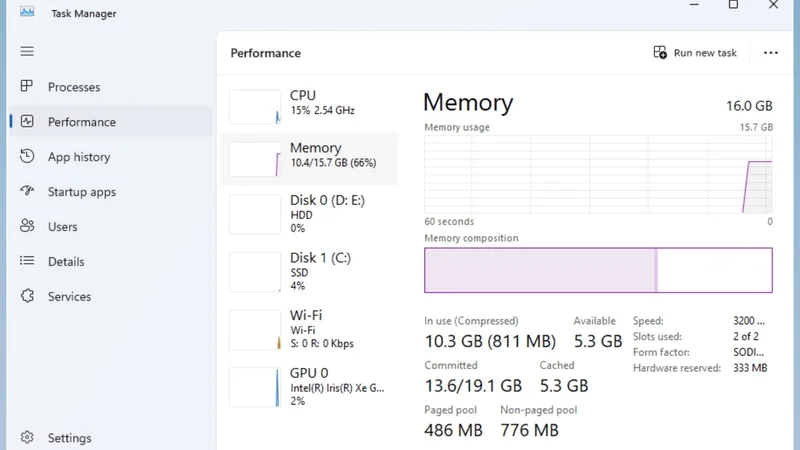Select the Memory resource entry

[x=309, y=159]
